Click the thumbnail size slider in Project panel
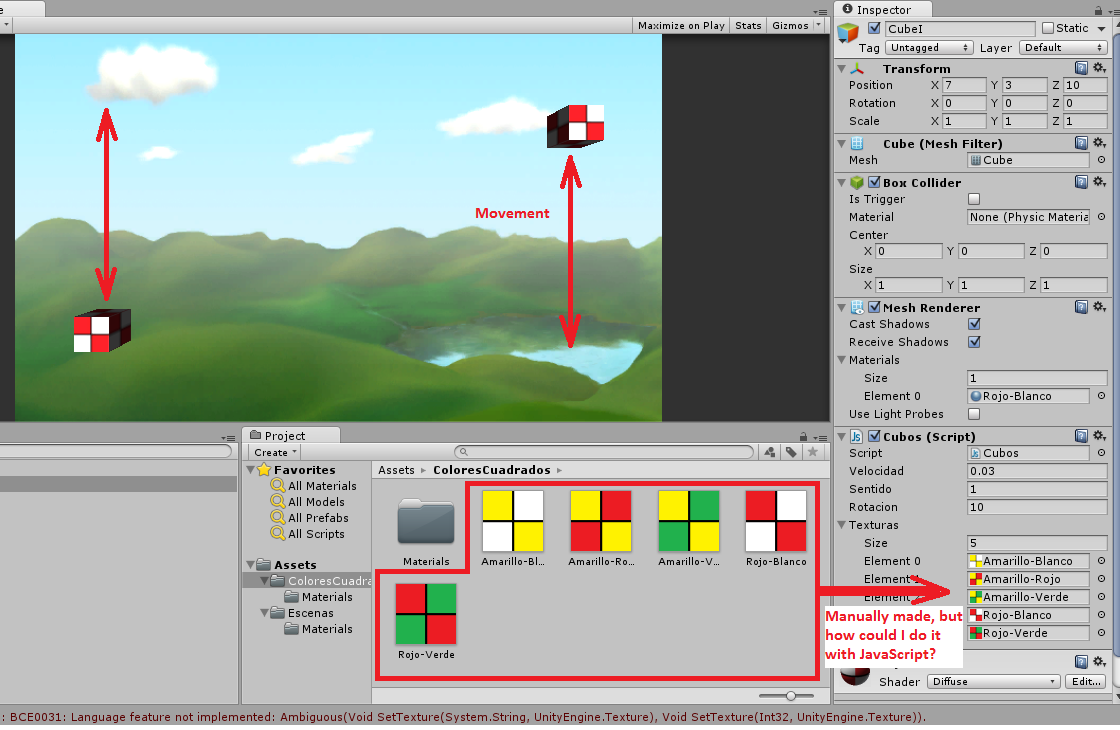The height and width of the screenshot is (730, 1120). pos(789,694)
